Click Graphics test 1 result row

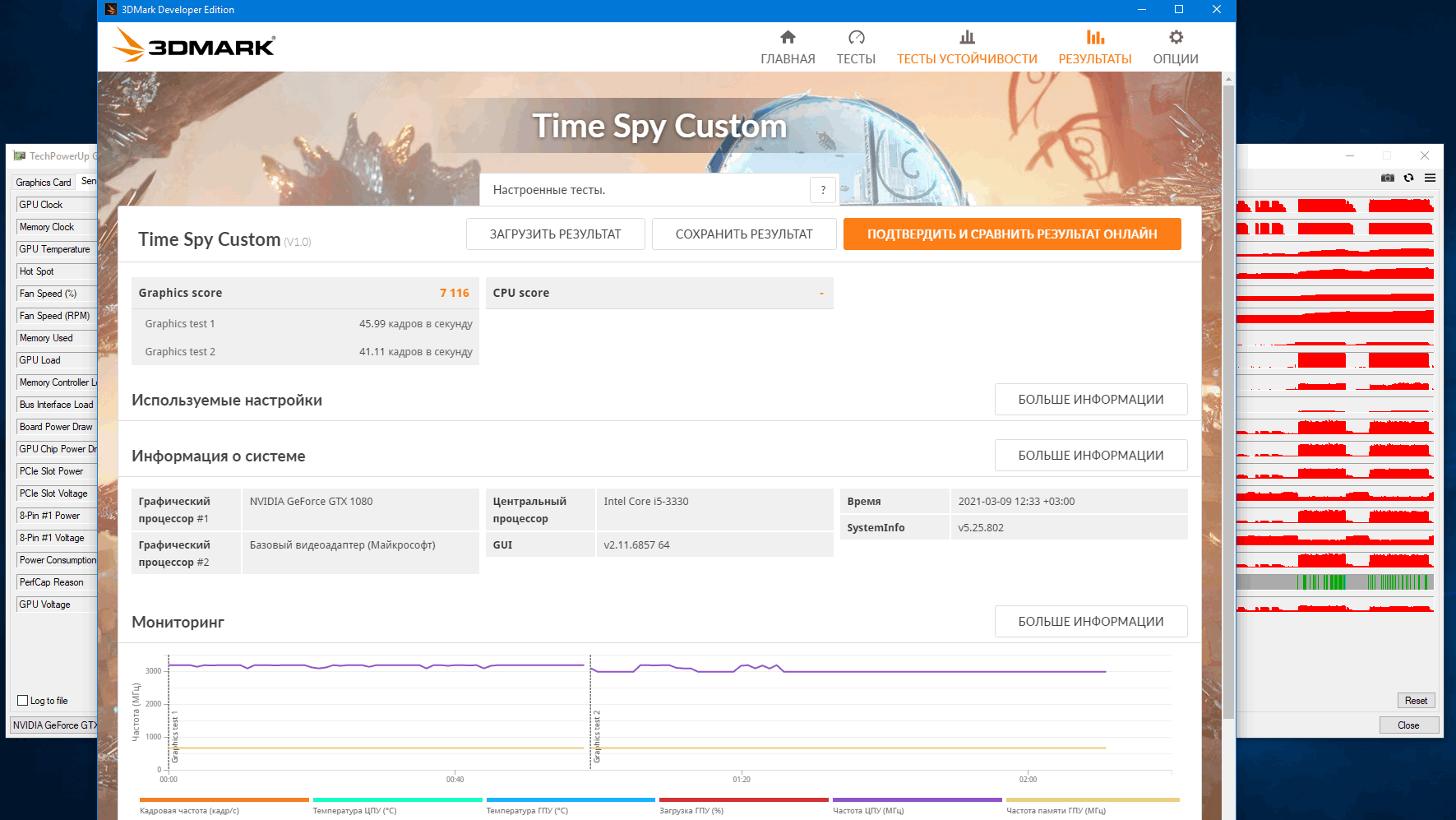(305, 324)
